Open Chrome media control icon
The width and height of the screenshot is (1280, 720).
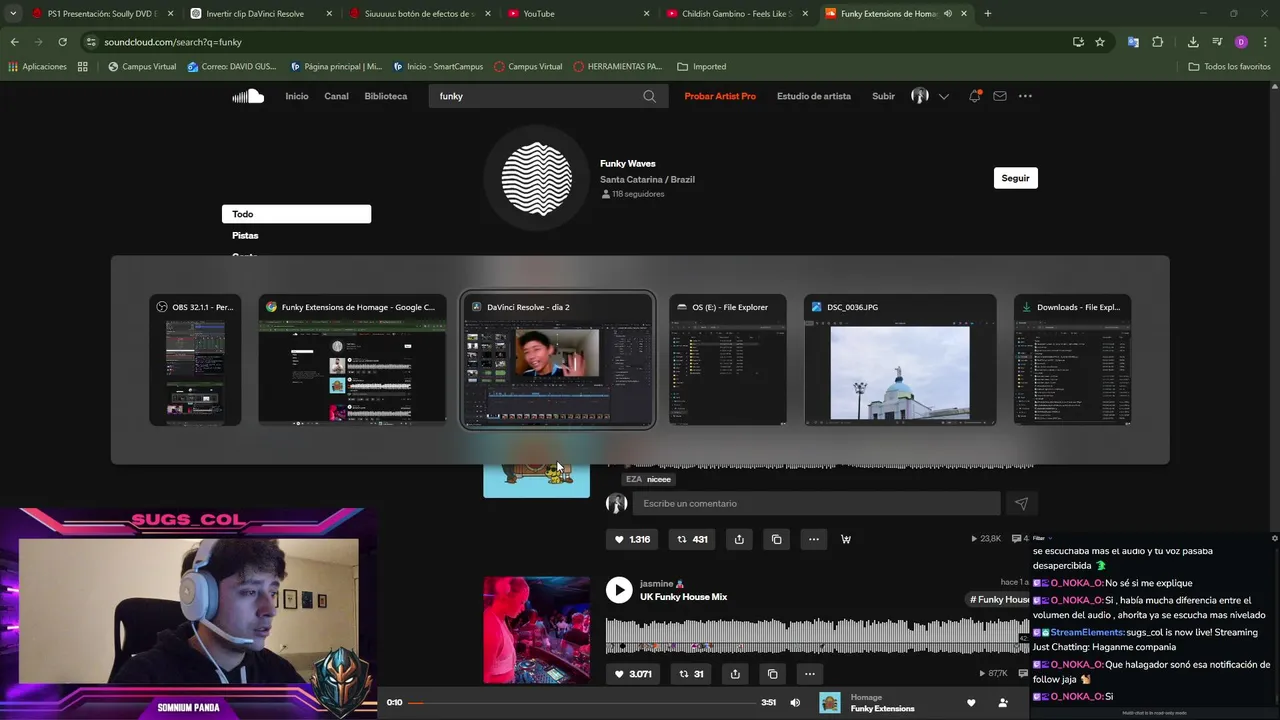pyautogui.click(x=1217, y=42)
